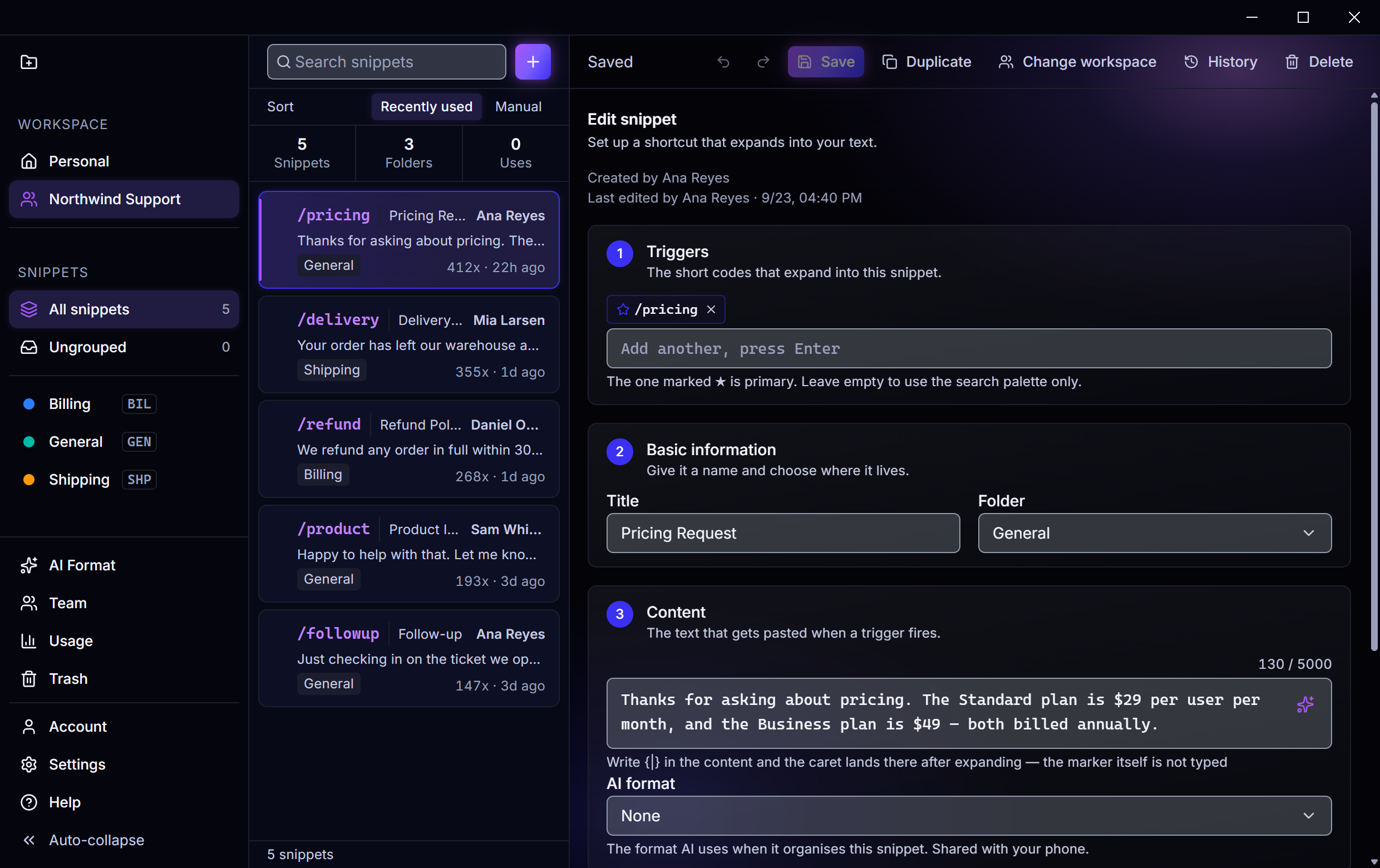Click the new folder icon in sidebar
1380x868 pixels.
[28, 62]
